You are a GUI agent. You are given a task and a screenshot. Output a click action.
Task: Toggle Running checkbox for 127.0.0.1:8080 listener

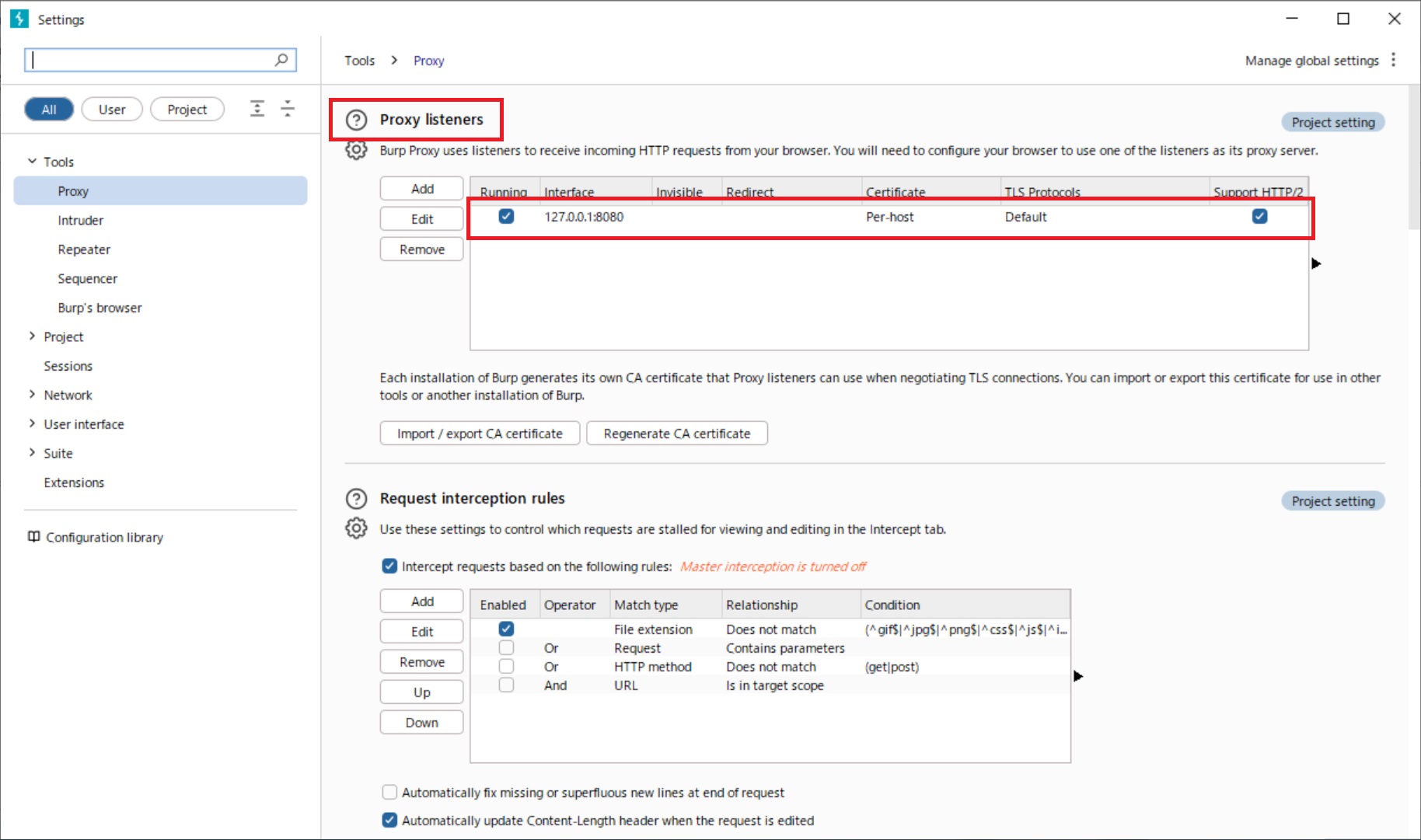(506, 216)
